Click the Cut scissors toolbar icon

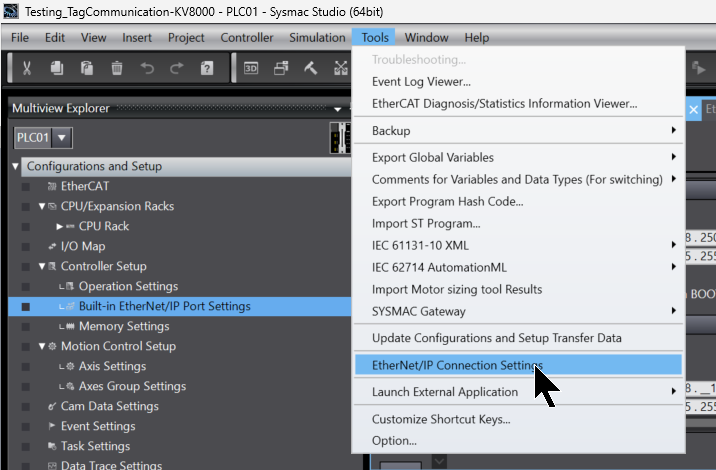27,68
